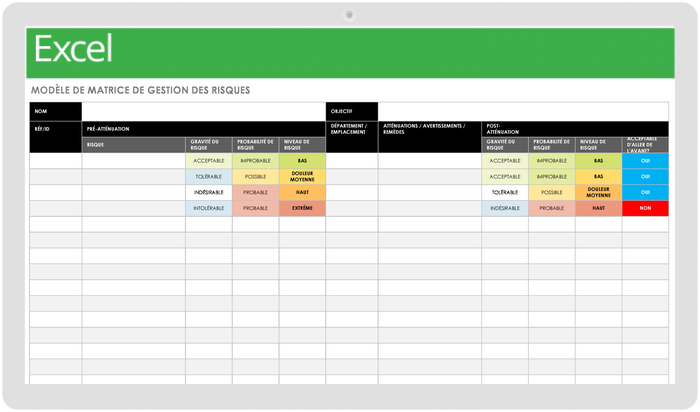Click the Excel title in green banner

73,49
